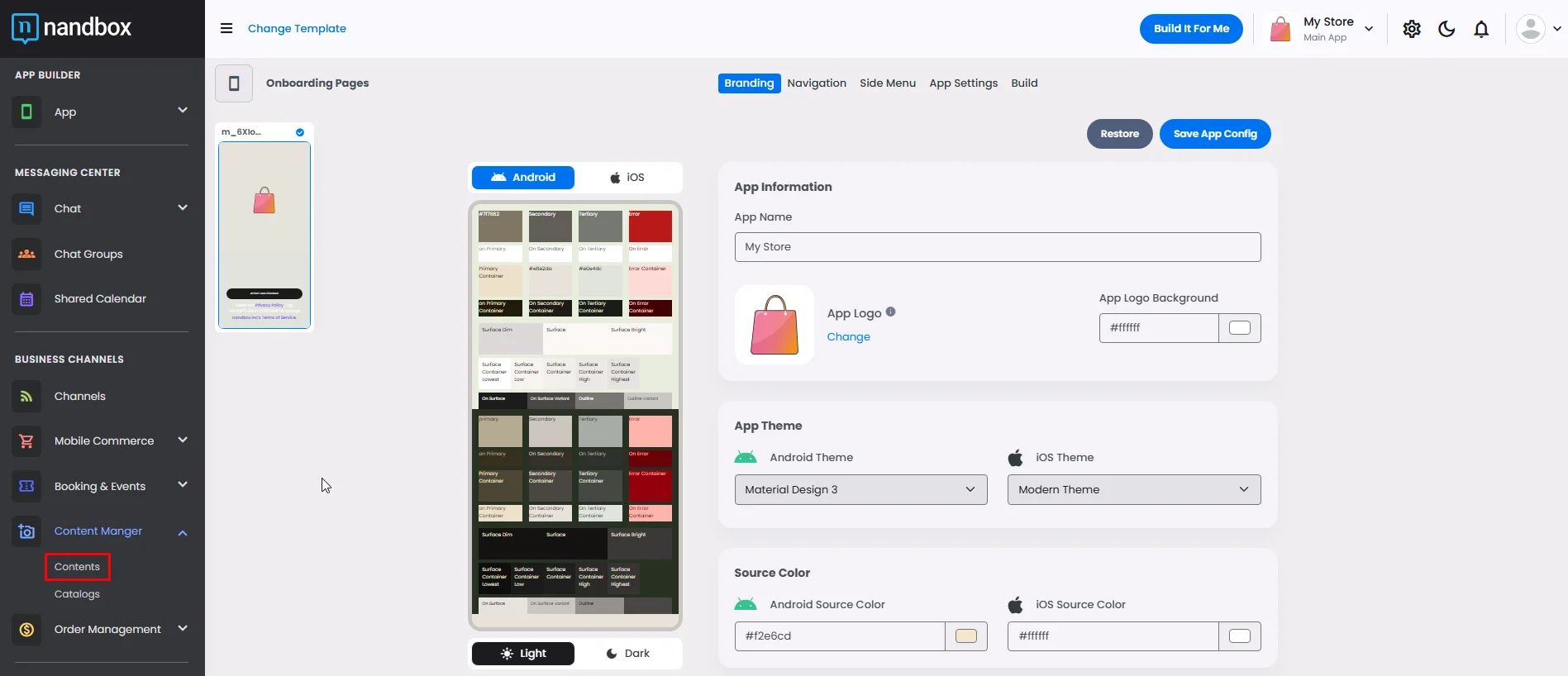Screen dimensions: 1568x676
Task: Click the App Logo info icon
Action: tap(890, 312)
